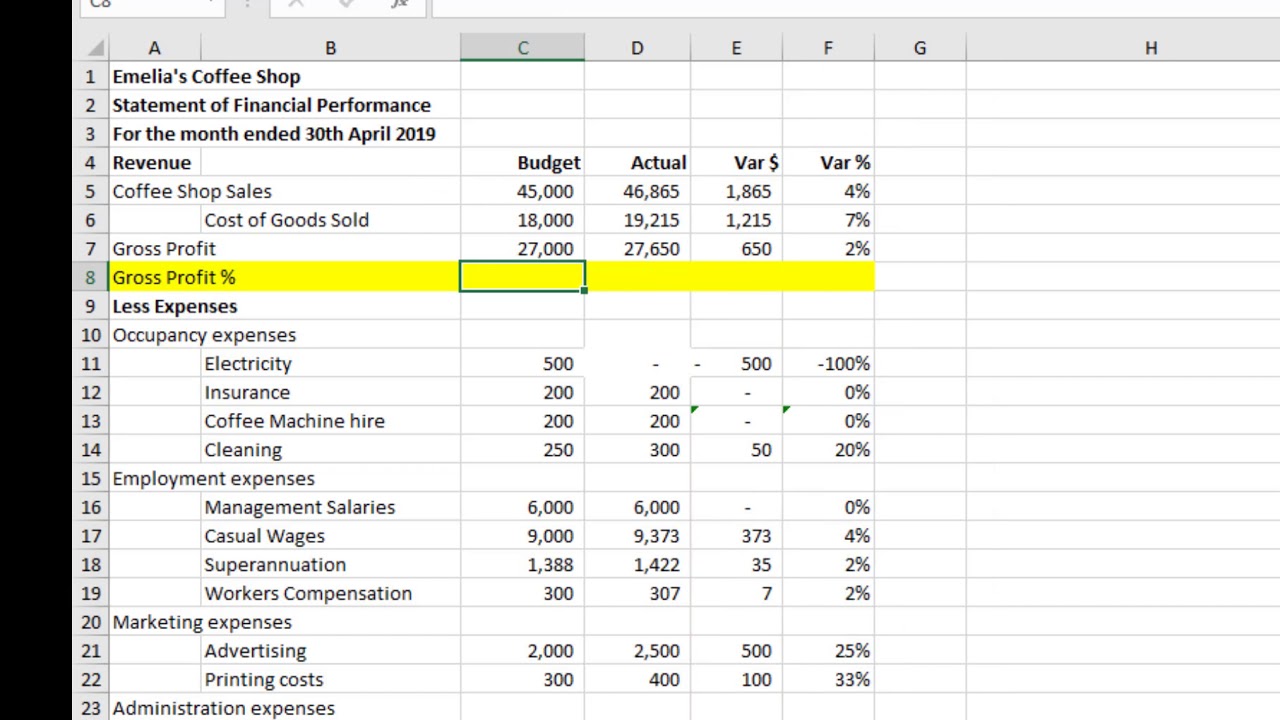Click the active empty cell C8

[522, 277]
